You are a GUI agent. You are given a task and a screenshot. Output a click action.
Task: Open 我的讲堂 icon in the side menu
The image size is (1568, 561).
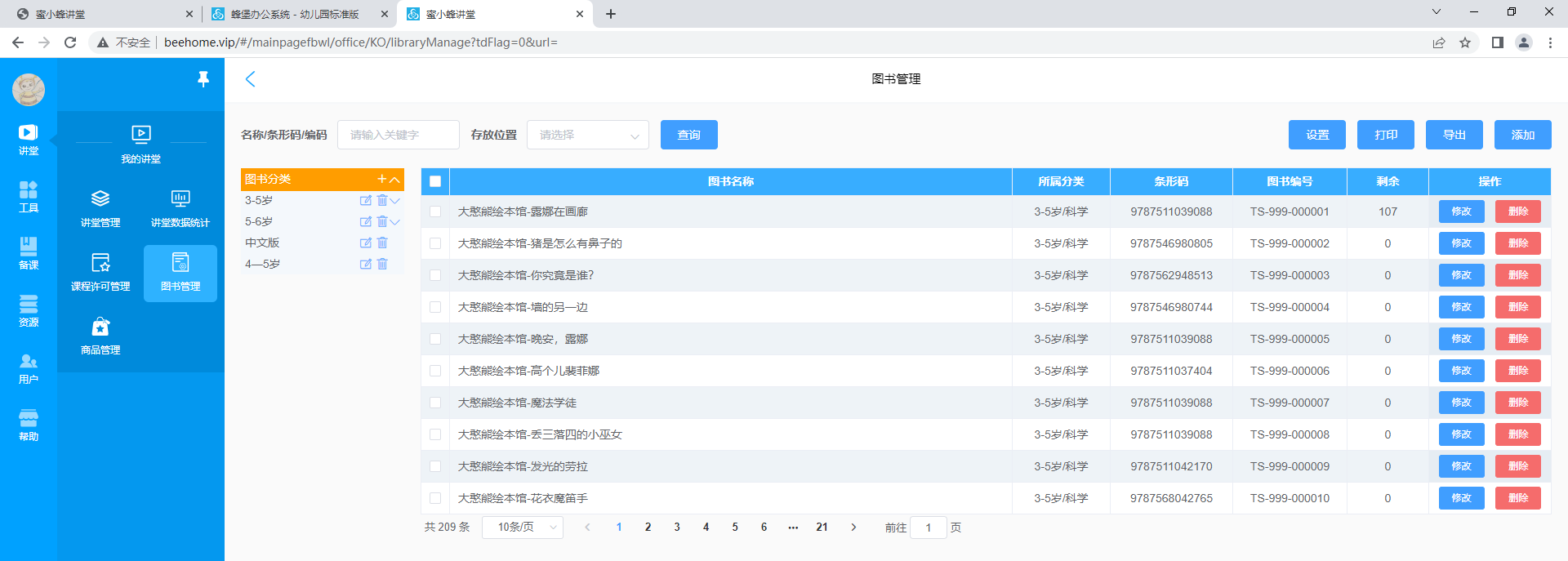pos(140,135)
